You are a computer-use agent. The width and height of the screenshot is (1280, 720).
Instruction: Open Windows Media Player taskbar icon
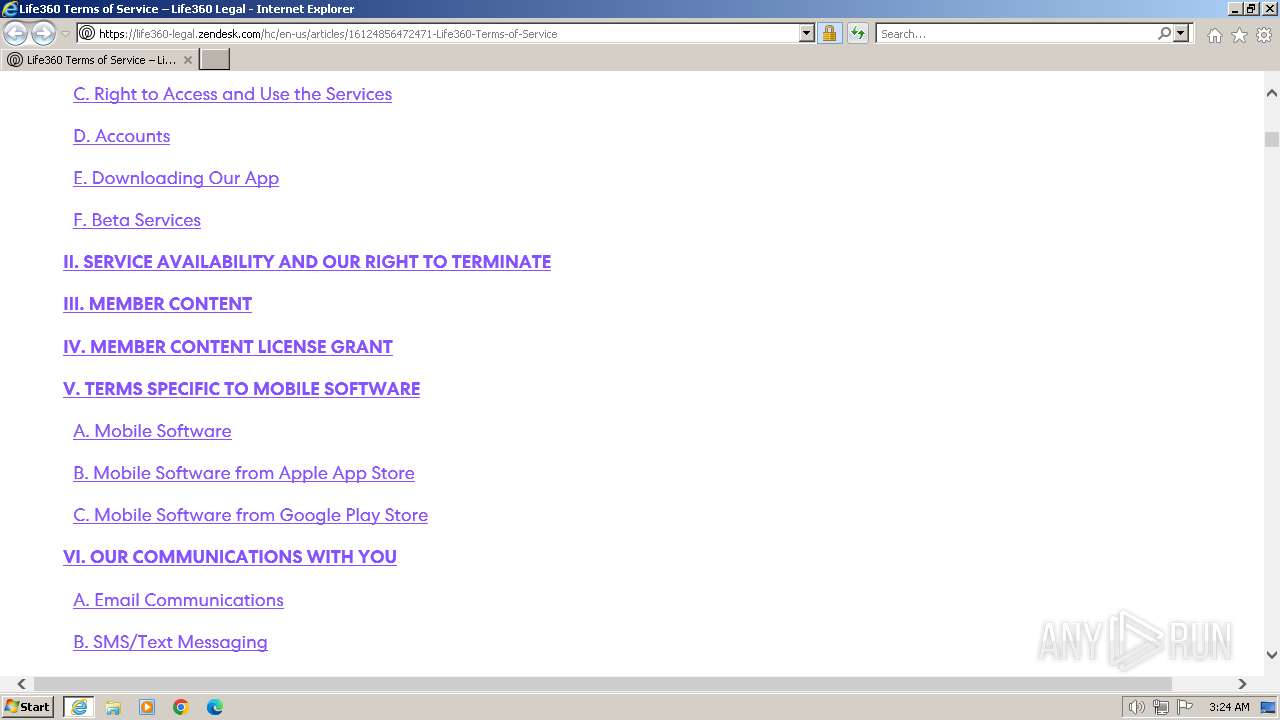coord(147,707)
